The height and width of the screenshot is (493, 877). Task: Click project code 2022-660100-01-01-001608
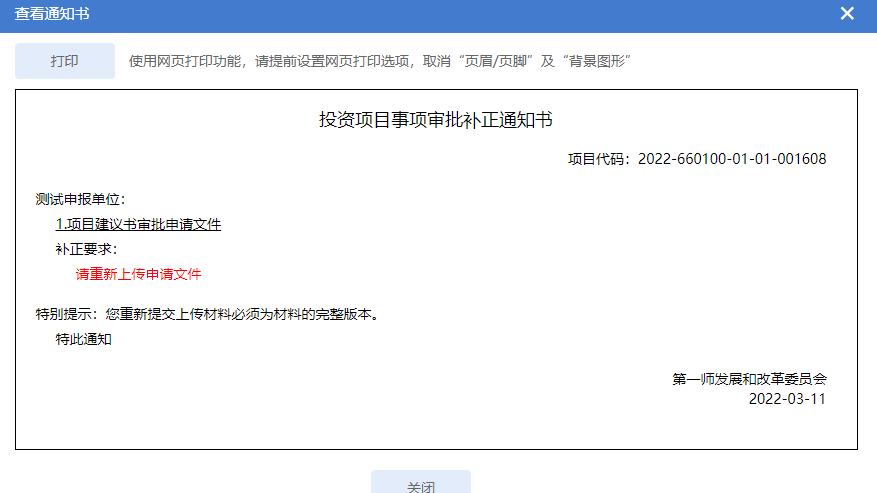tap(731, 159)
